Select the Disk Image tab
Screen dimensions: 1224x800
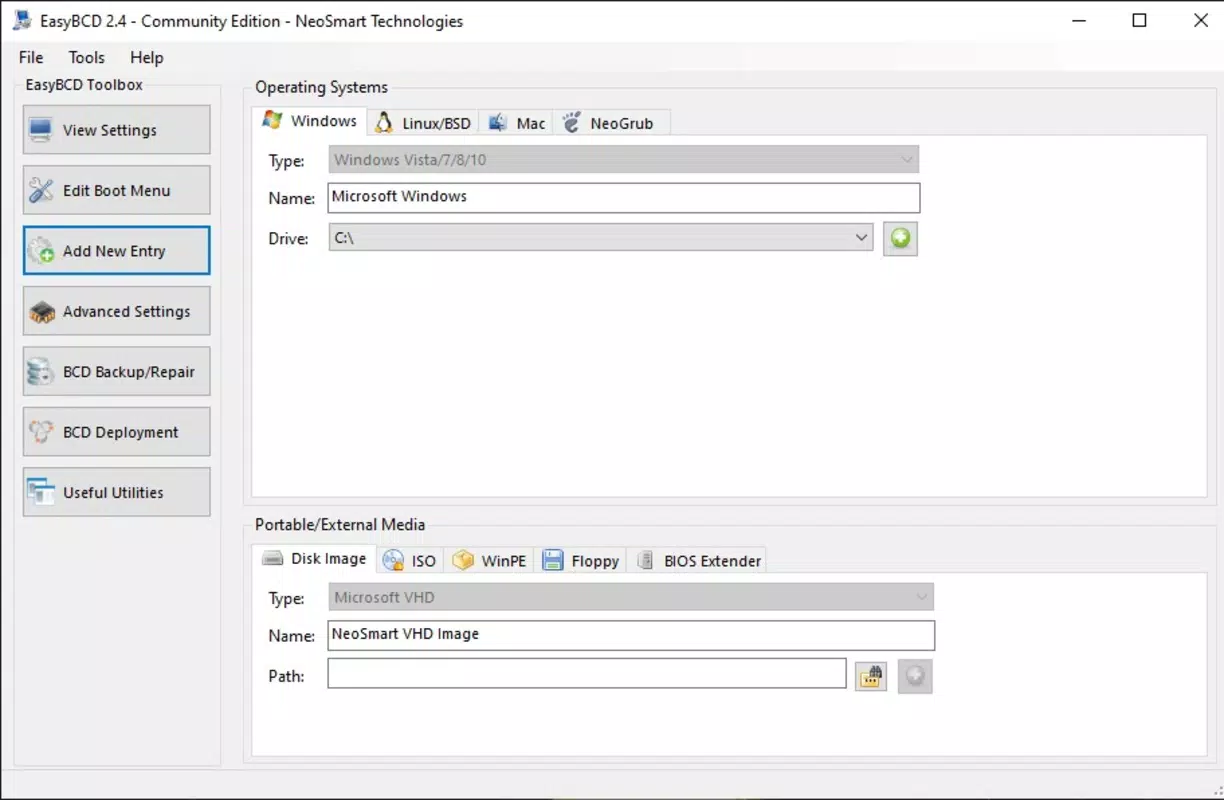pyautogui.click(x=315, y=559)
